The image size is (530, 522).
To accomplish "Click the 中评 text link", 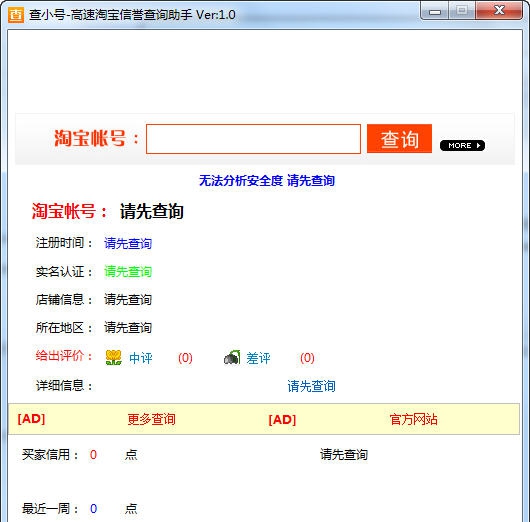I will [141, 358].
